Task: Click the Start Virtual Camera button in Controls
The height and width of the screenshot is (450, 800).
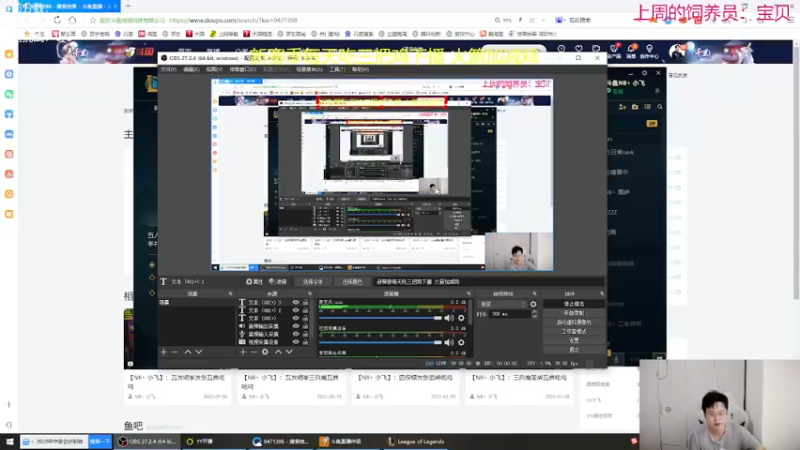Action: tap(573, 322)
